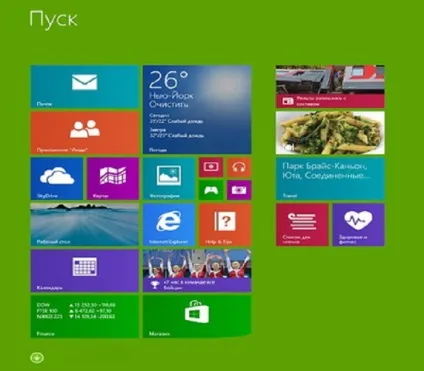424x371 pixels.
Task: Open the small Games controller tile
Action: tap(211, 190)
